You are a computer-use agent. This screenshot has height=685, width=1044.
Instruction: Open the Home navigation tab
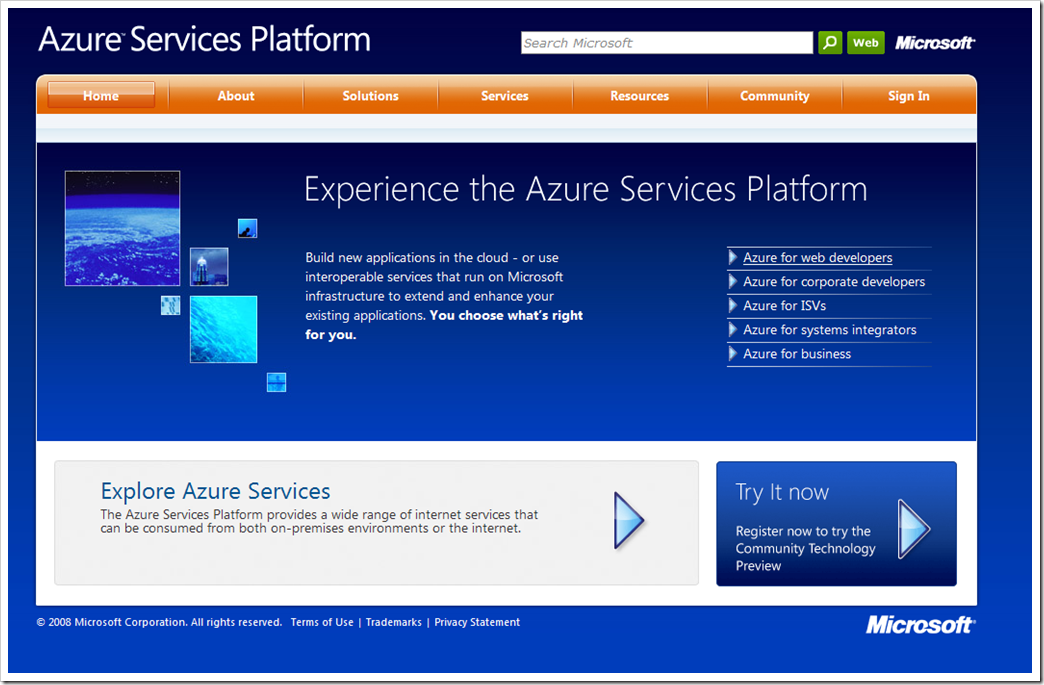[101, 96]
